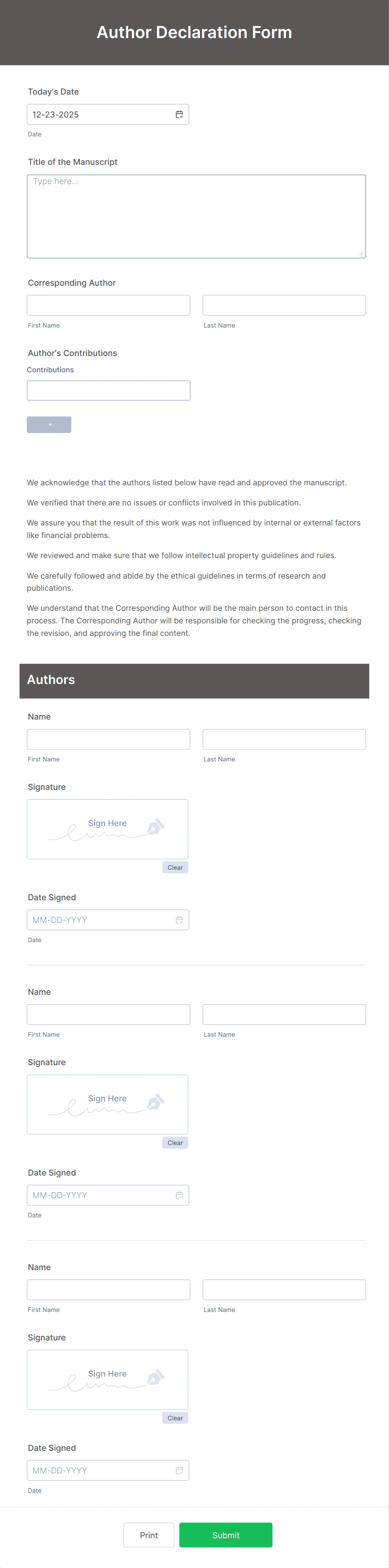Open the first Date Signed calendar icon

tap(179, 920)
